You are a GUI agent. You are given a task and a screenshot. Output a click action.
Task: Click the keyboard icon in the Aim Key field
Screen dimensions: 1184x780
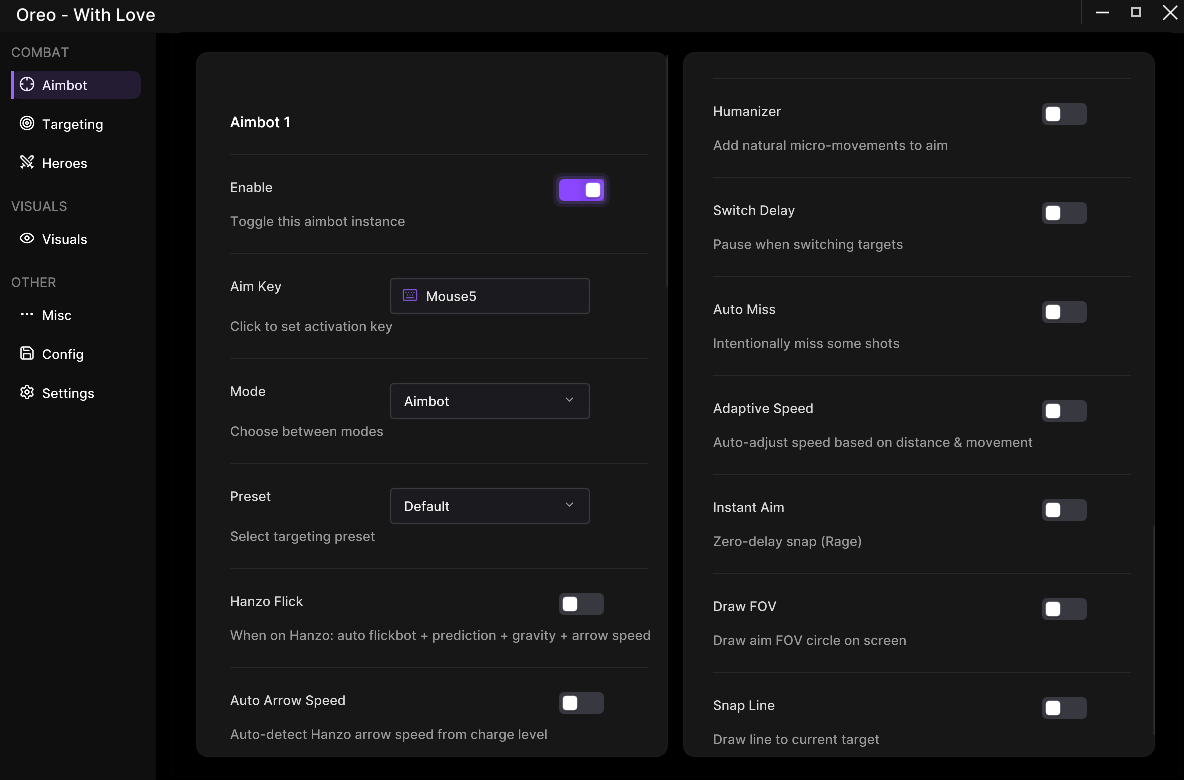[x=410, y=296]
